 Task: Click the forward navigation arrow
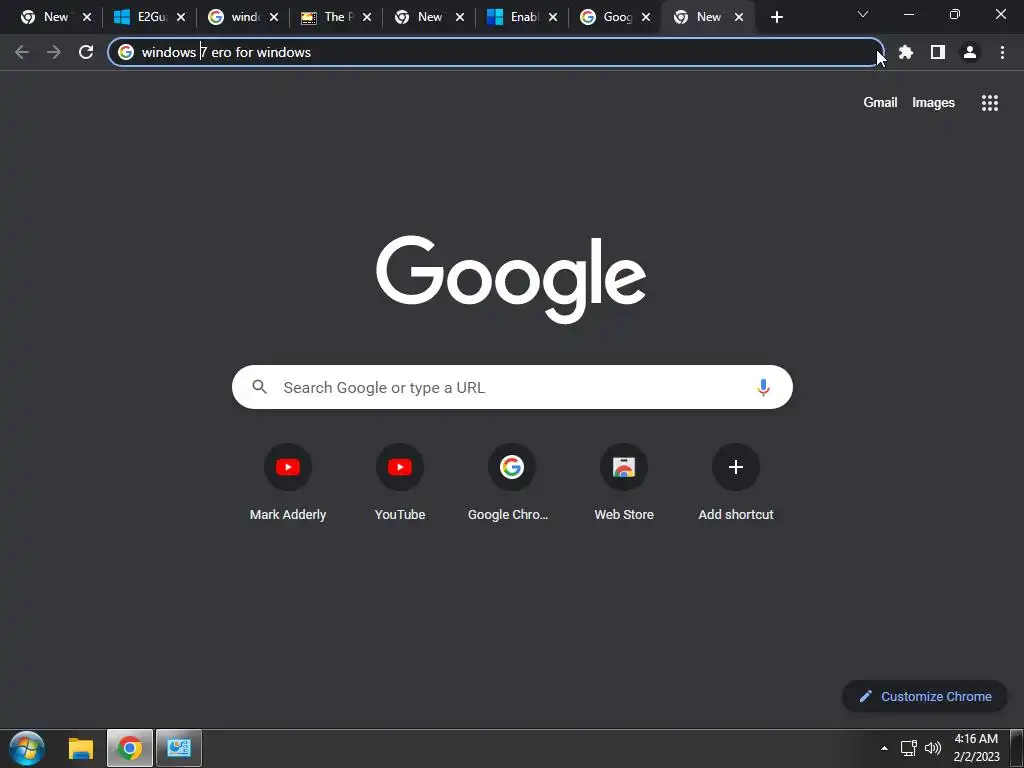54,52
